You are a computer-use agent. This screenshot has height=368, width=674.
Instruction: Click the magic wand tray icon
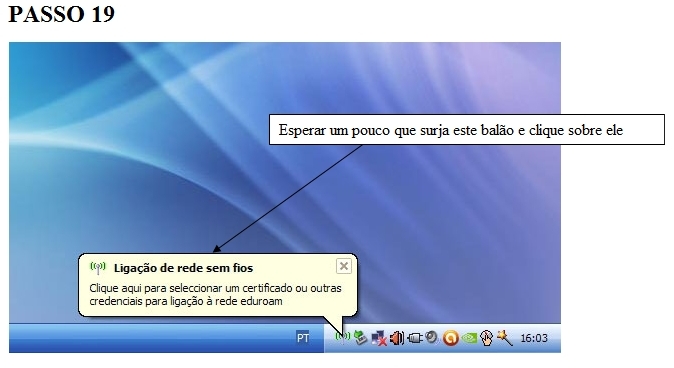click(x=505, y=338)
